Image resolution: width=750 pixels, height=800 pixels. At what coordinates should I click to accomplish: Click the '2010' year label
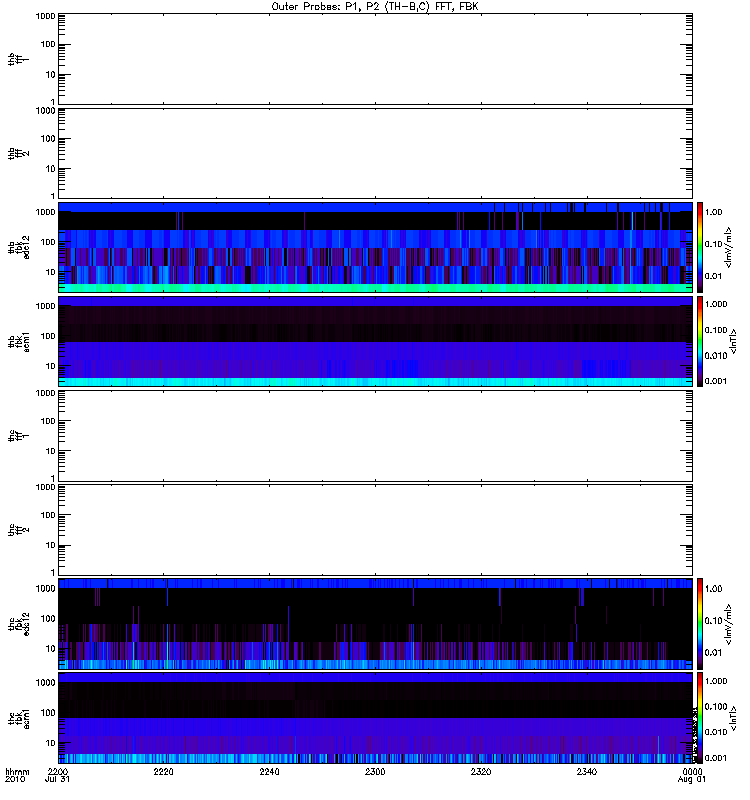[15, 780]
